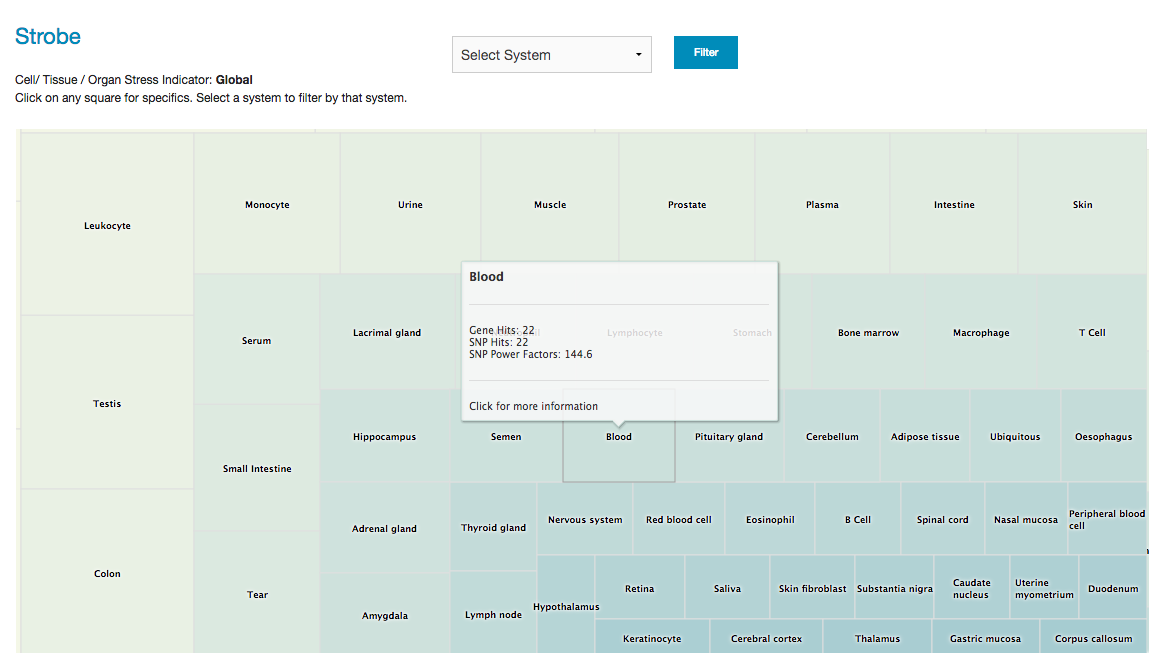
Task: Open the Hippocampus square
Action: point(384,437)
